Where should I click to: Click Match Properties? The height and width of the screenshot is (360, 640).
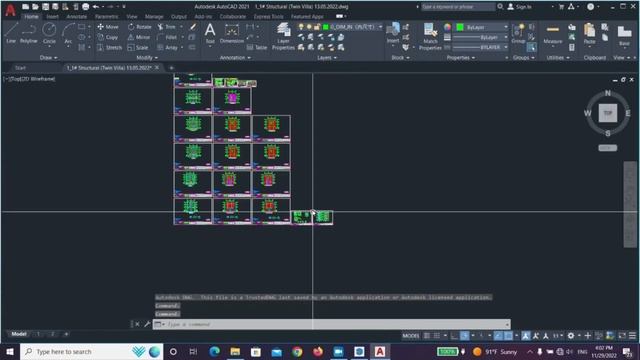(430, 36)
